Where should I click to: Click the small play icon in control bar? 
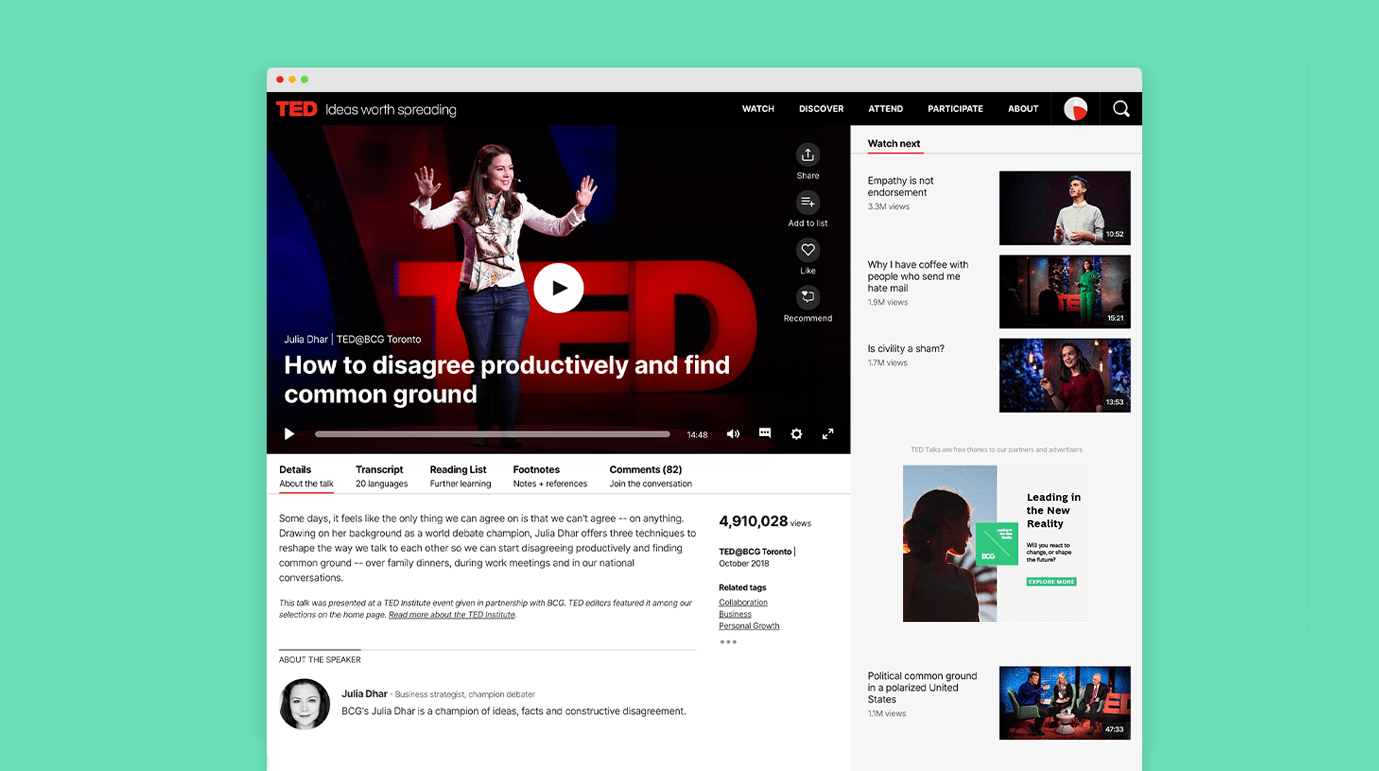coord(289,434)
